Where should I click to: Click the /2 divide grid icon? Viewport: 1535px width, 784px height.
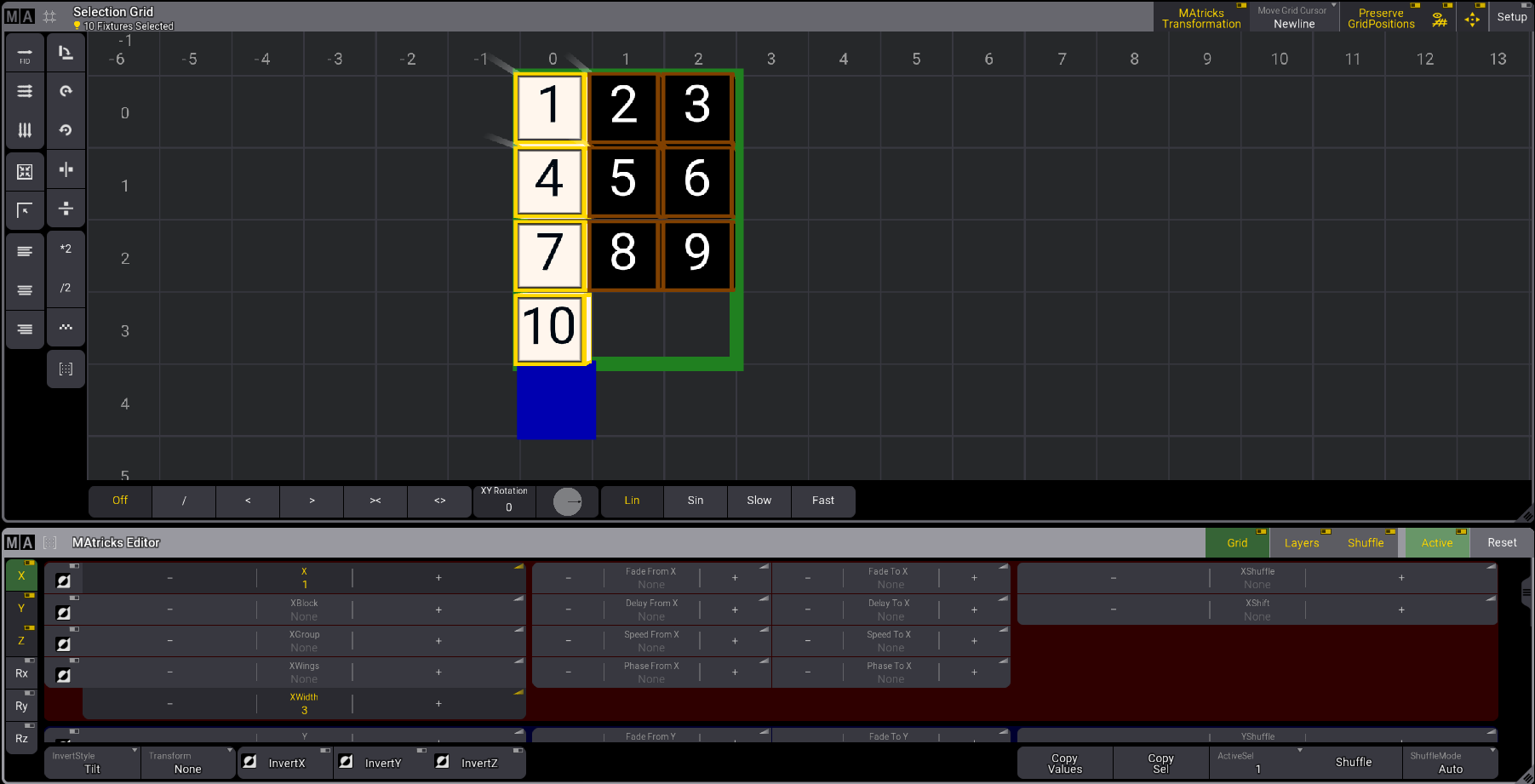(x=66, y=289)
